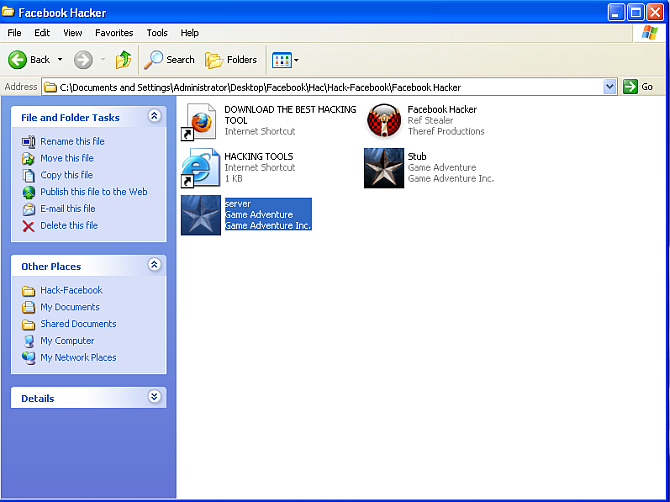Select the DOWNLOAD THE BEST HACKING TOOL name
The image size is (670, 502).
(290, 115)
